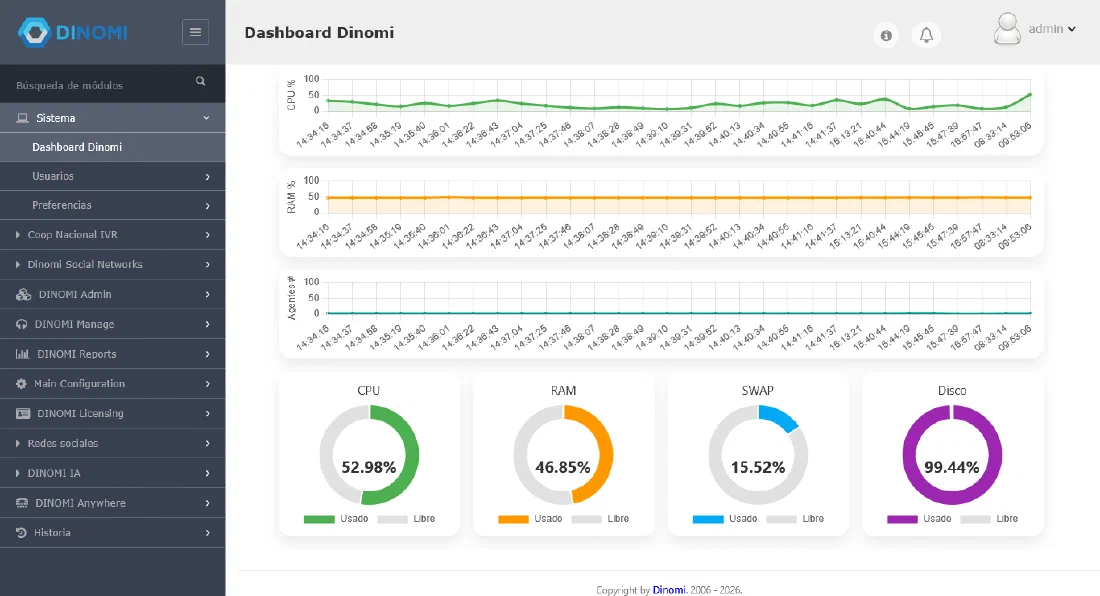Open the notifications bell icon
The height and width of the screenshot is (596, 1100).
coord(926,35)
